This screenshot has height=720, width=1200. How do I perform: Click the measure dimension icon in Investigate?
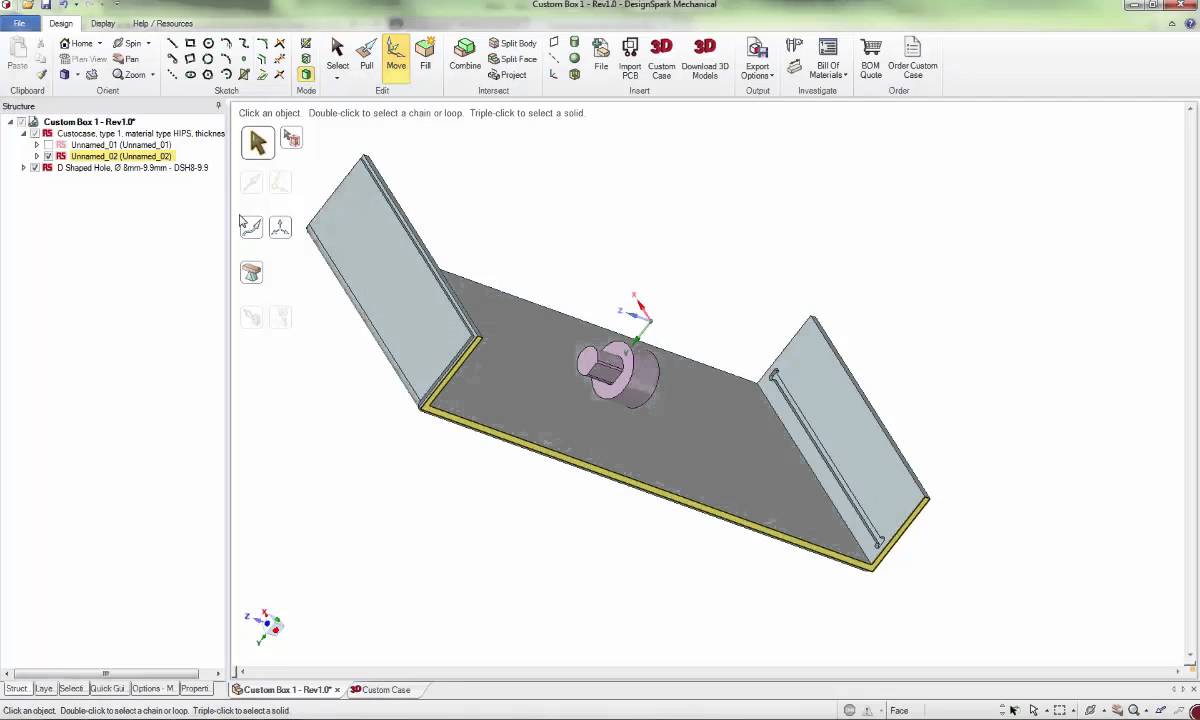794,46
